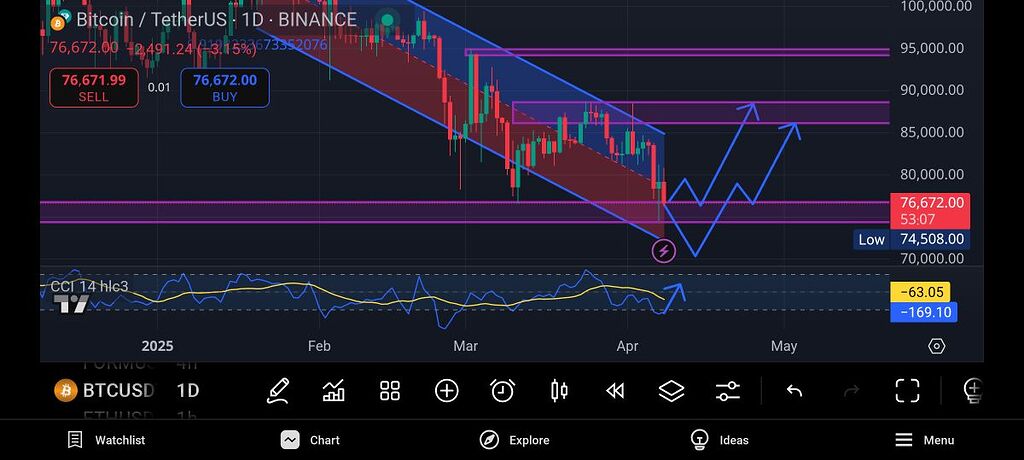Tap the add symbol plus icon
This screenshot has height=460, width=1024.
[x=446, y=391]
